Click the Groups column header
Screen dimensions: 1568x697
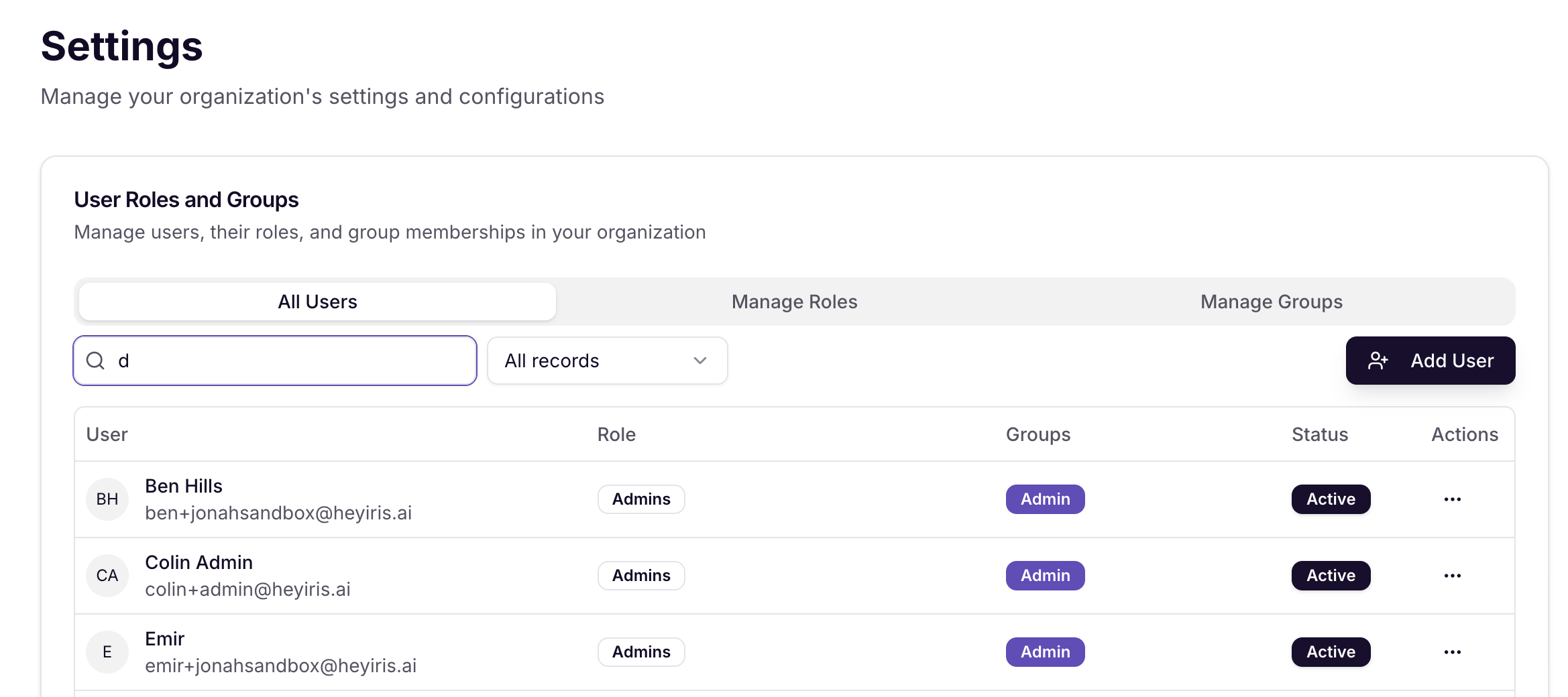[x=1038, y=434]
